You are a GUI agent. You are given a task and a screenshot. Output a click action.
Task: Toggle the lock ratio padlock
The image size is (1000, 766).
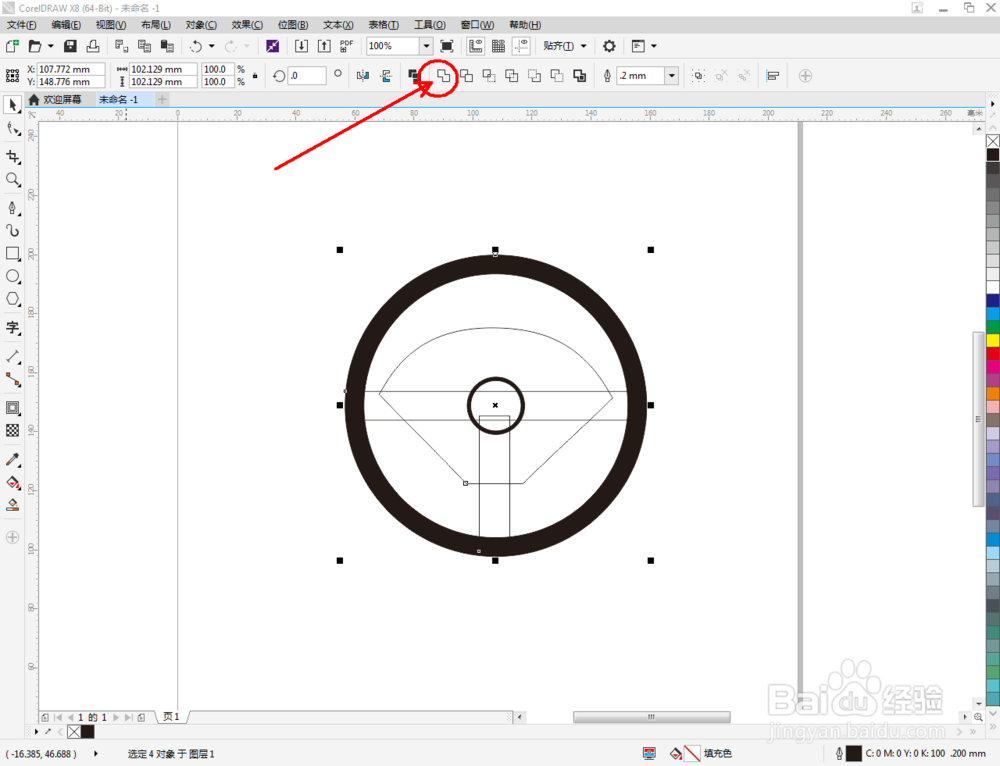255,75
